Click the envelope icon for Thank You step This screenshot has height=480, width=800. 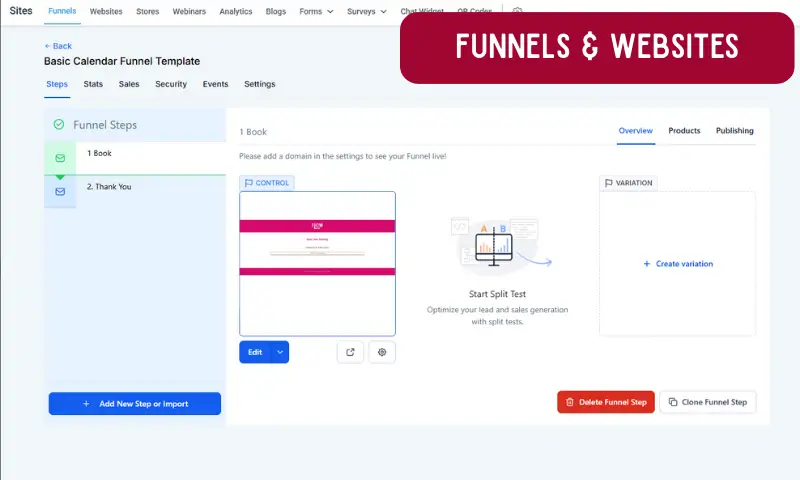(x=60, y=191)
